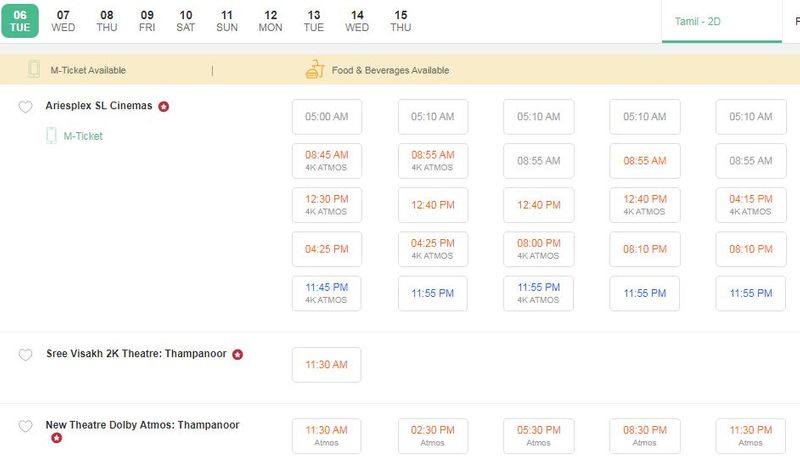
Task: Open Ariesplex SL Cinemas theatre link
Action: 99,106
